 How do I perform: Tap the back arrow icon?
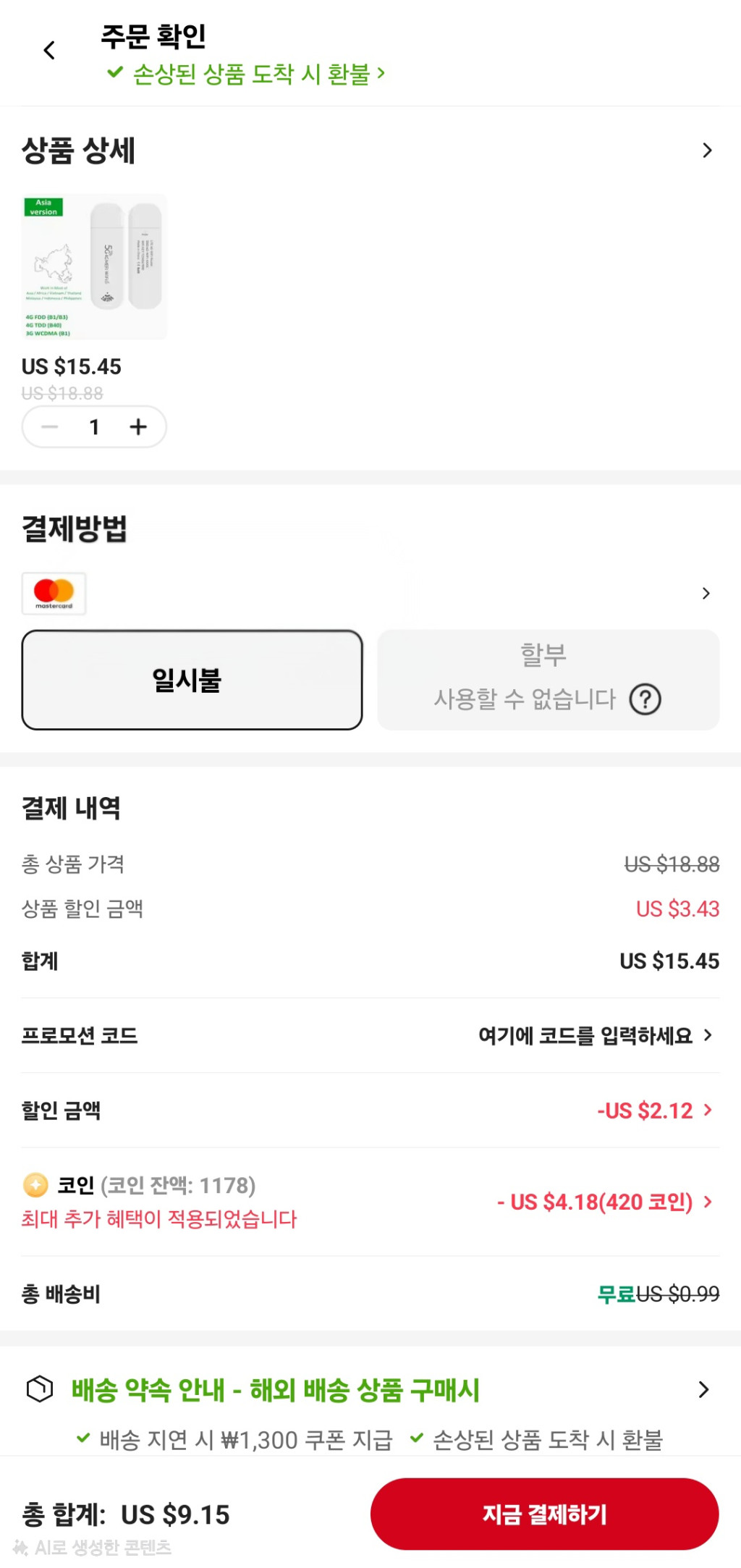[x=49, y=51]
